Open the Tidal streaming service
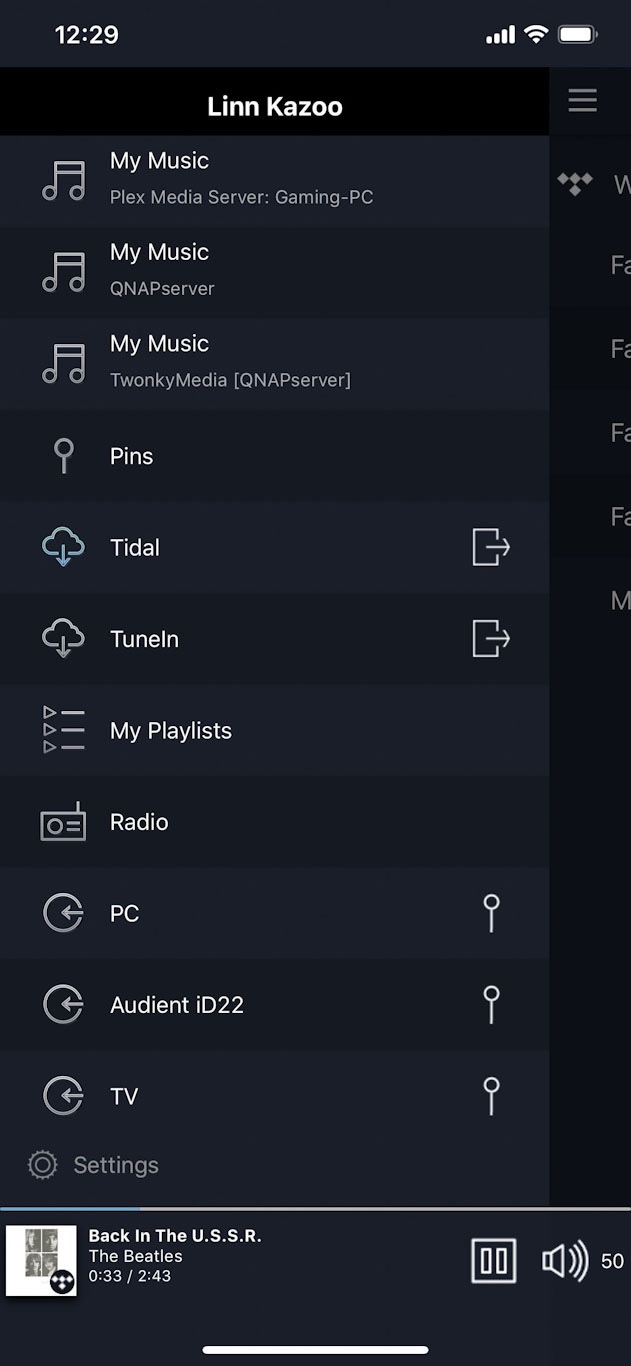631x1366 pixels. point(135,547)
